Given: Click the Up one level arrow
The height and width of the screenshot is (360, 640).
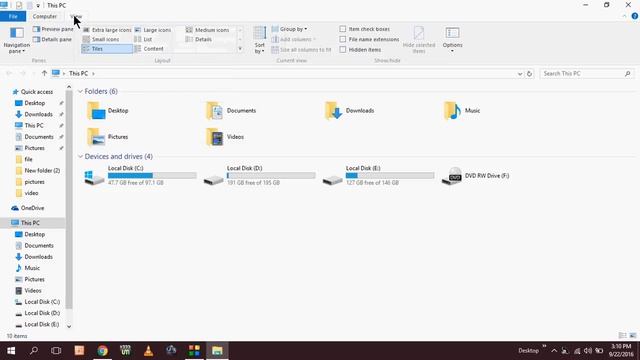Looking at the screenshot, I should click(x=44, y=73).
